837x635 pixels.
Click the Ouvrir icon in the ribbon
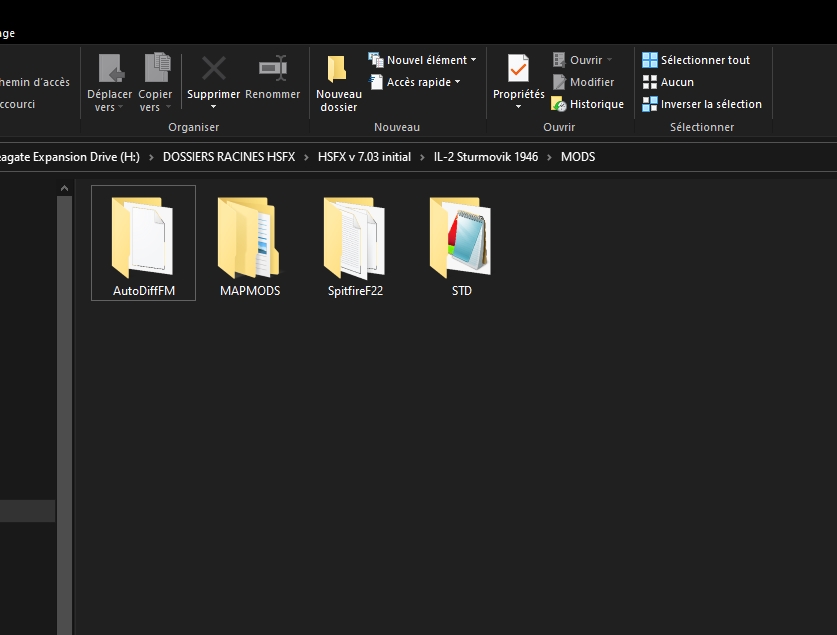click(559, 60)
